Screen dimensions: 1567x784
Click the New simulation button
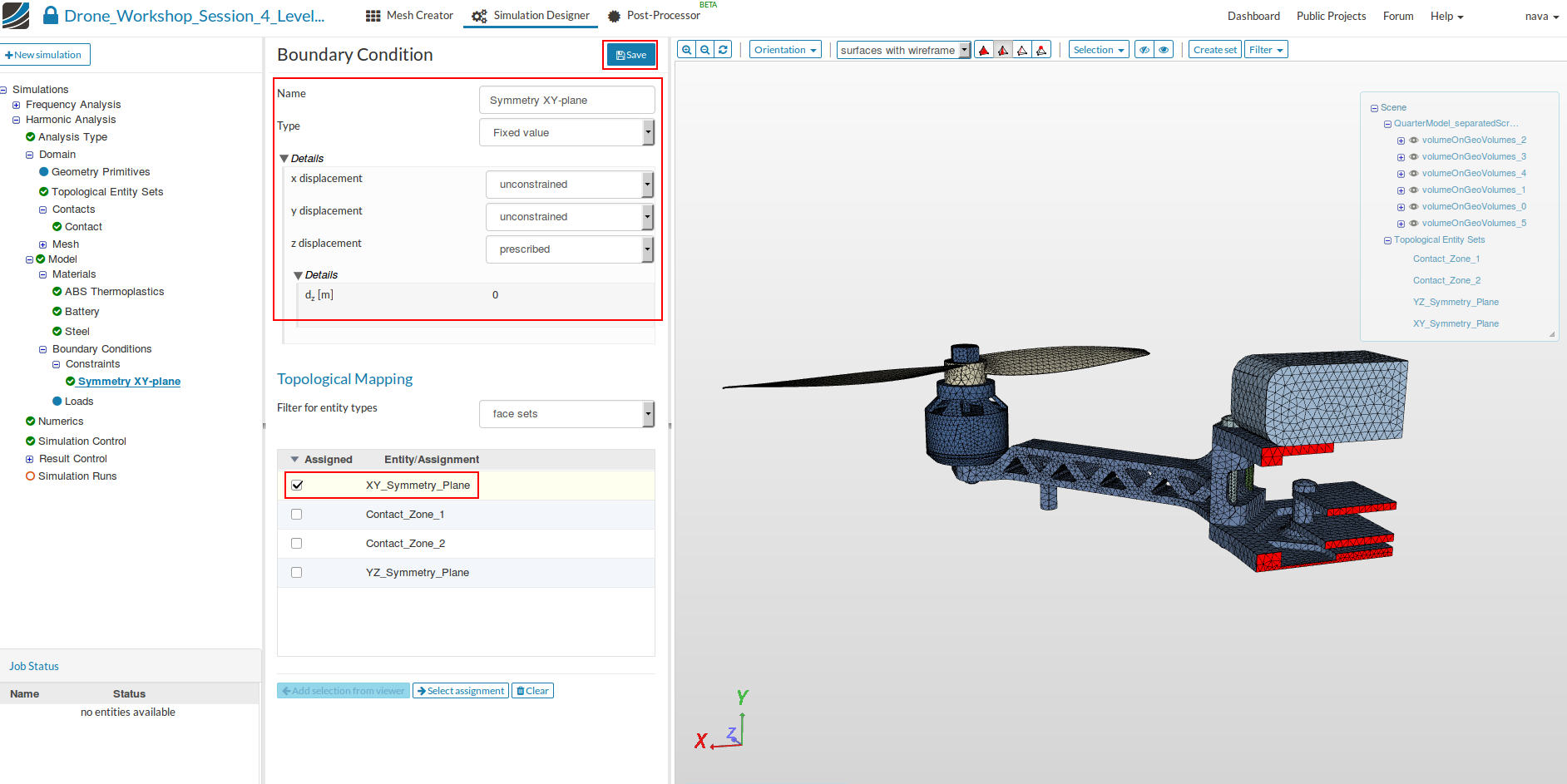[43, 55]
